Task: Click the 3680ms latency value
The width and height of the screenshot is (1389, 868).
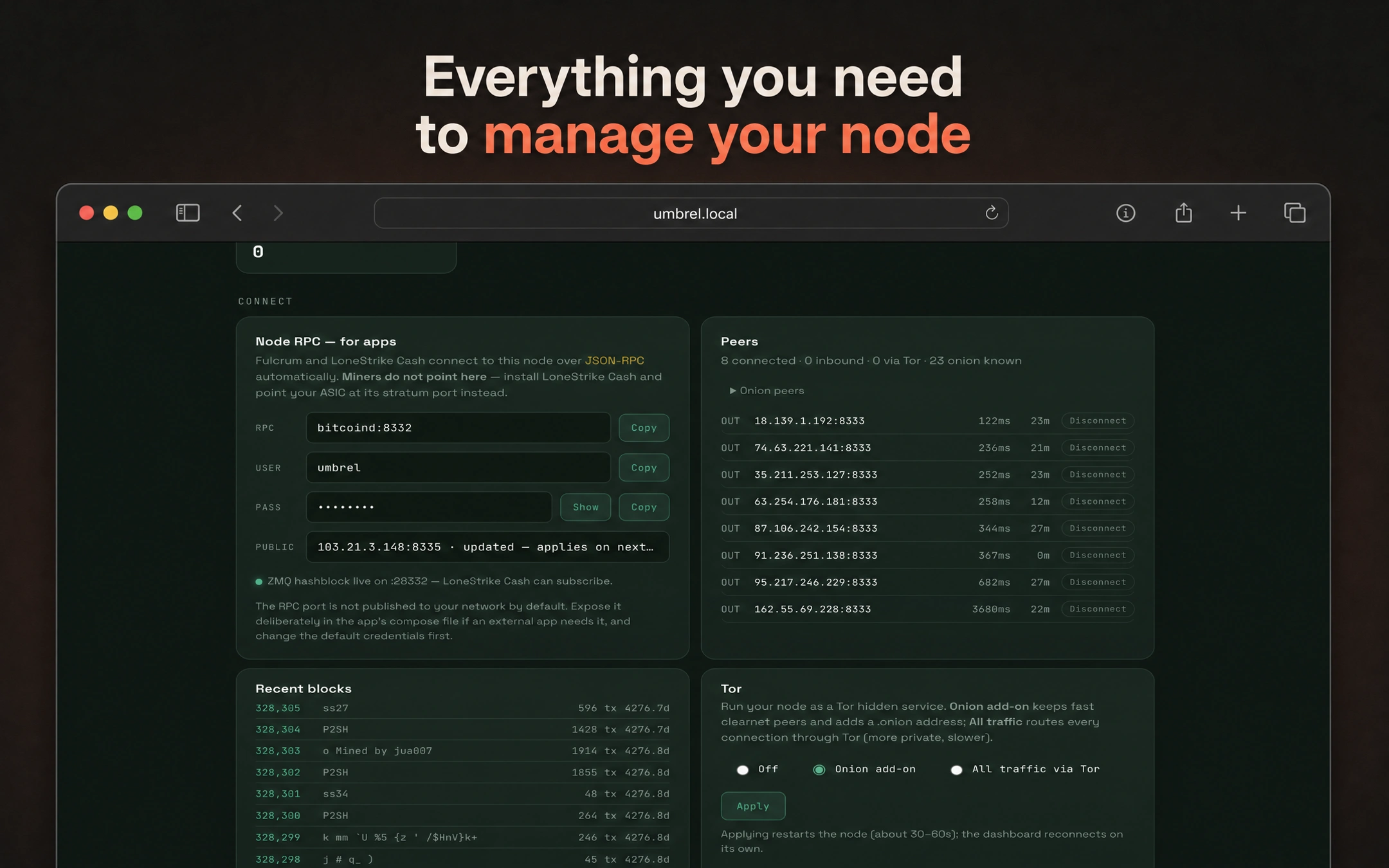Action: 991,609
